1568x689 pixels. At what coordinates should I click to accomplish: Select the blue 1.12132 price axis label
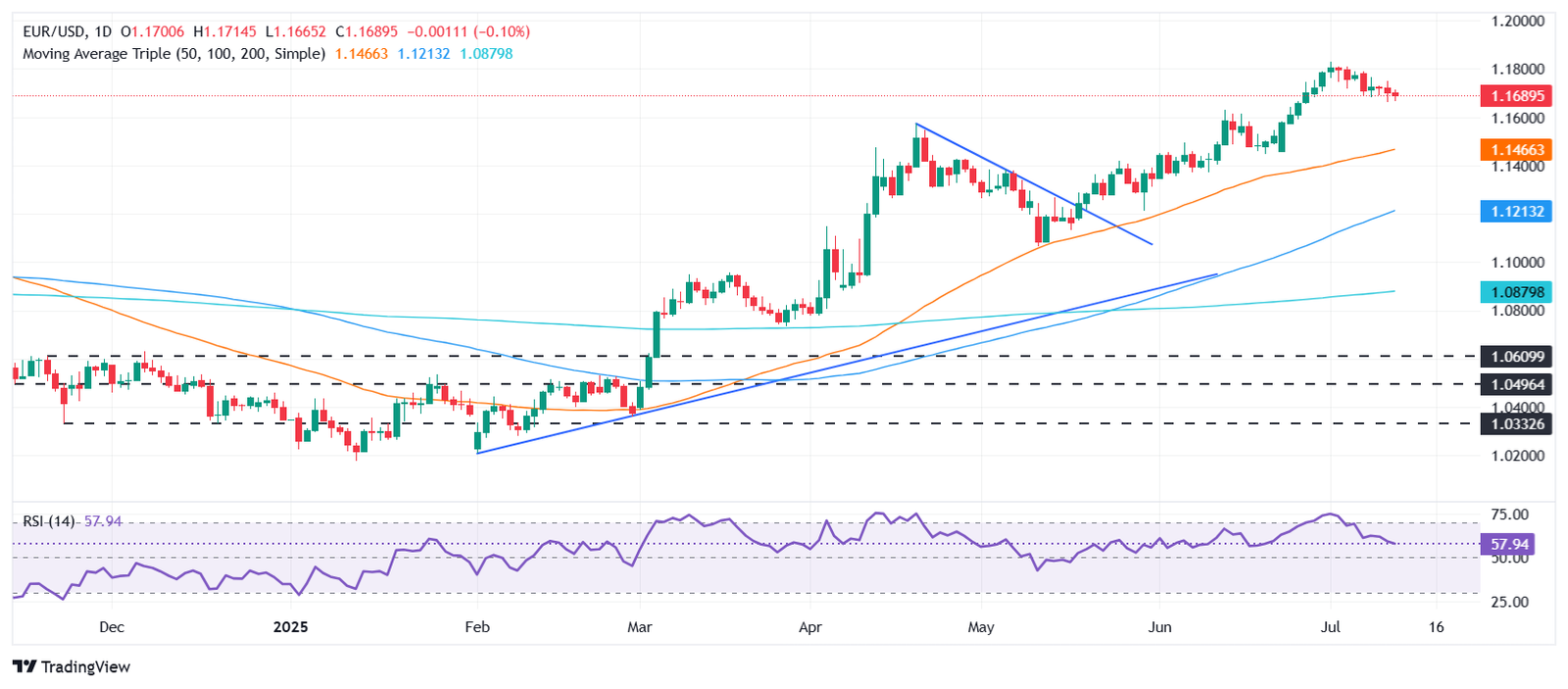1516,212
